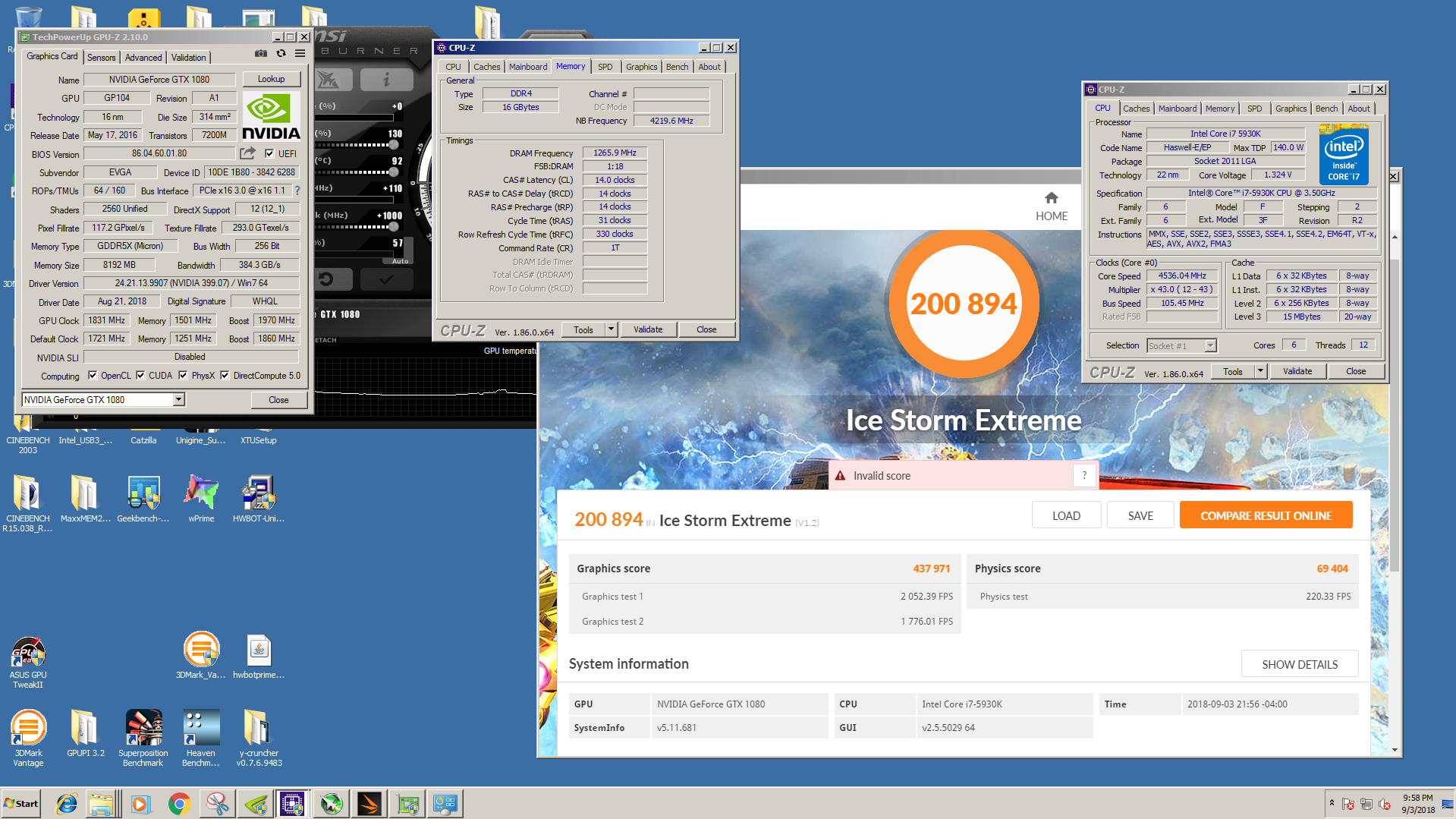The width and height of the screenshot is (1456, 819).
Task: Open HWBOT-Uni desktop icon
Action: (259, 499)
